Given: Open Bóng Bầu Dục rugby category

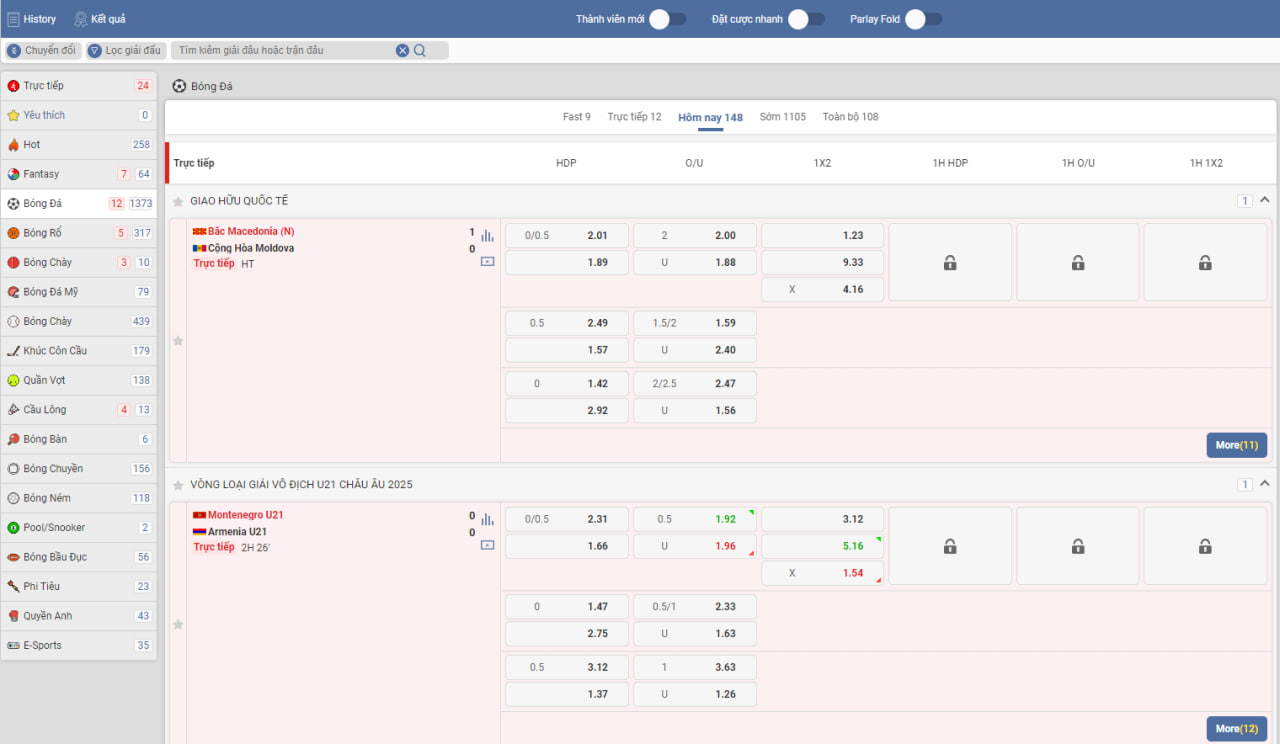Looking at the screenshot, I should point(79,557).
